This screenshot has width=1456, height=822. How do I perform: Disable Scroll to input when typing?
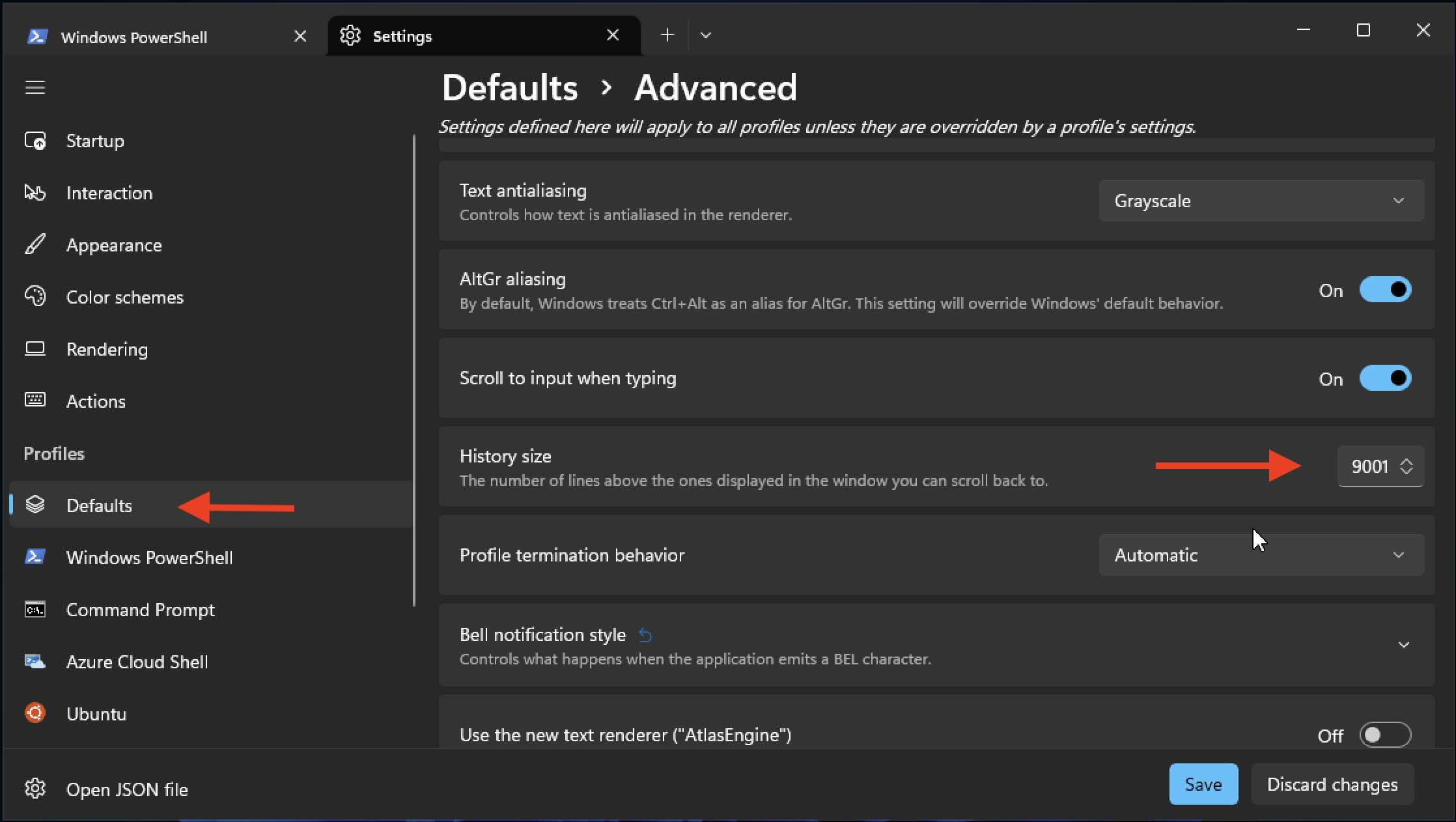1384,378
